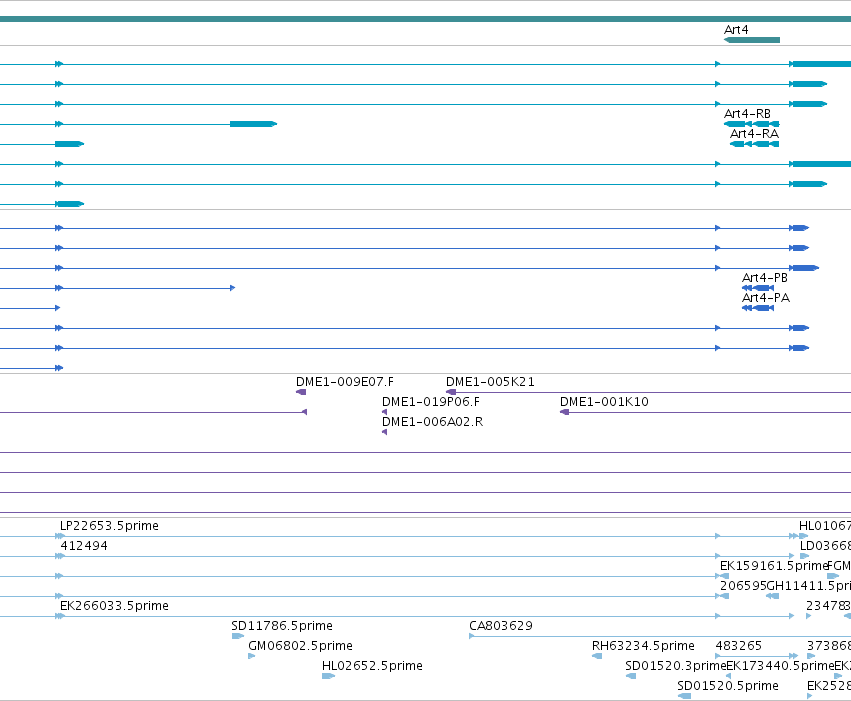
Task: Click the HL02652.5prime EST label
Action: [x=372, y=666]
